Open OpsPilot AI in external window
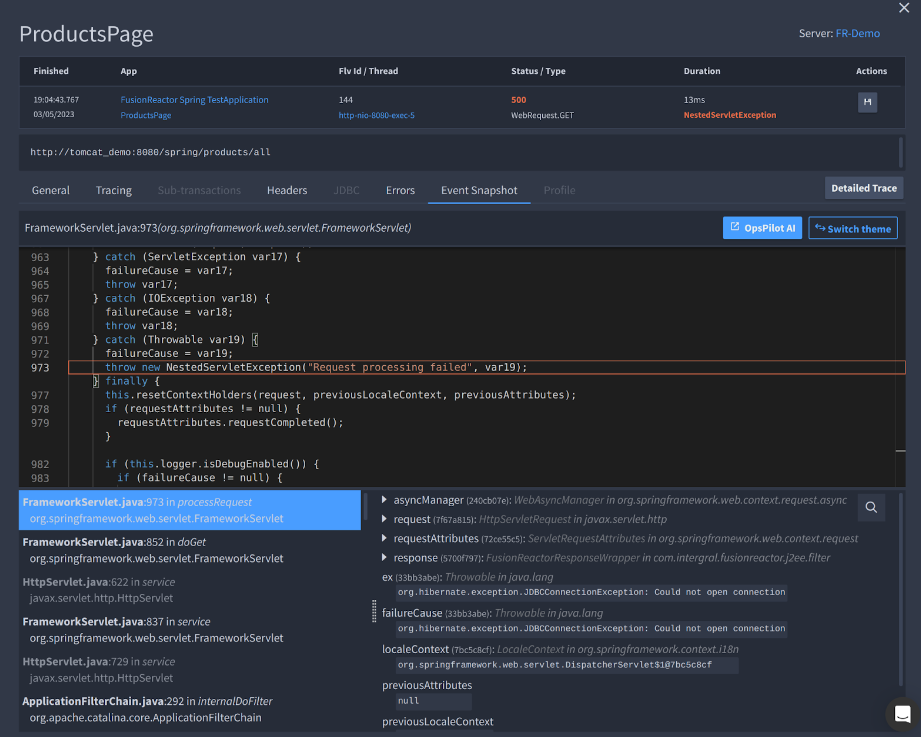This screenshot has height=737, width=921. pyautogui.click(x=762, y=228)
